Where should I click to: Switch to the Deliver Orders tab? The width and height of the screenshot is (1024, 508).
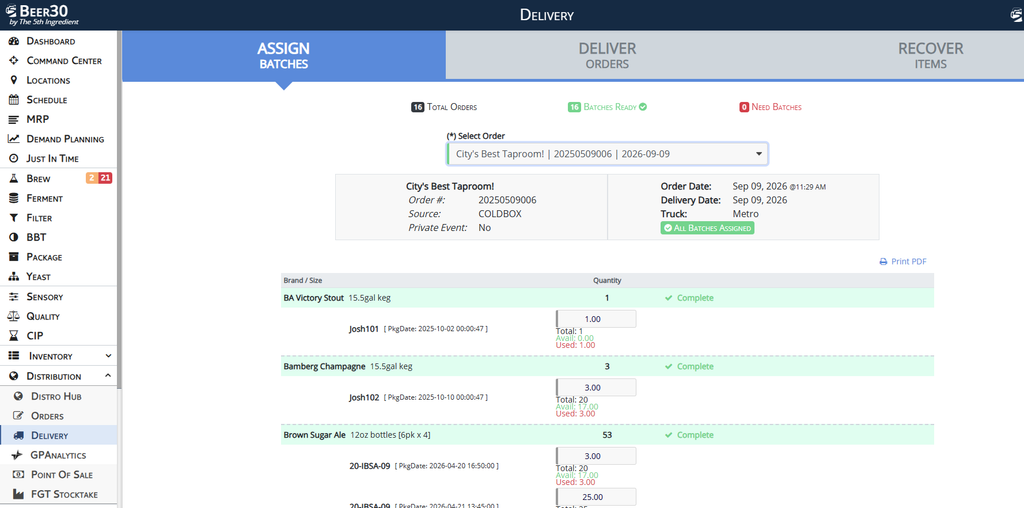click(x=607, y=56)
